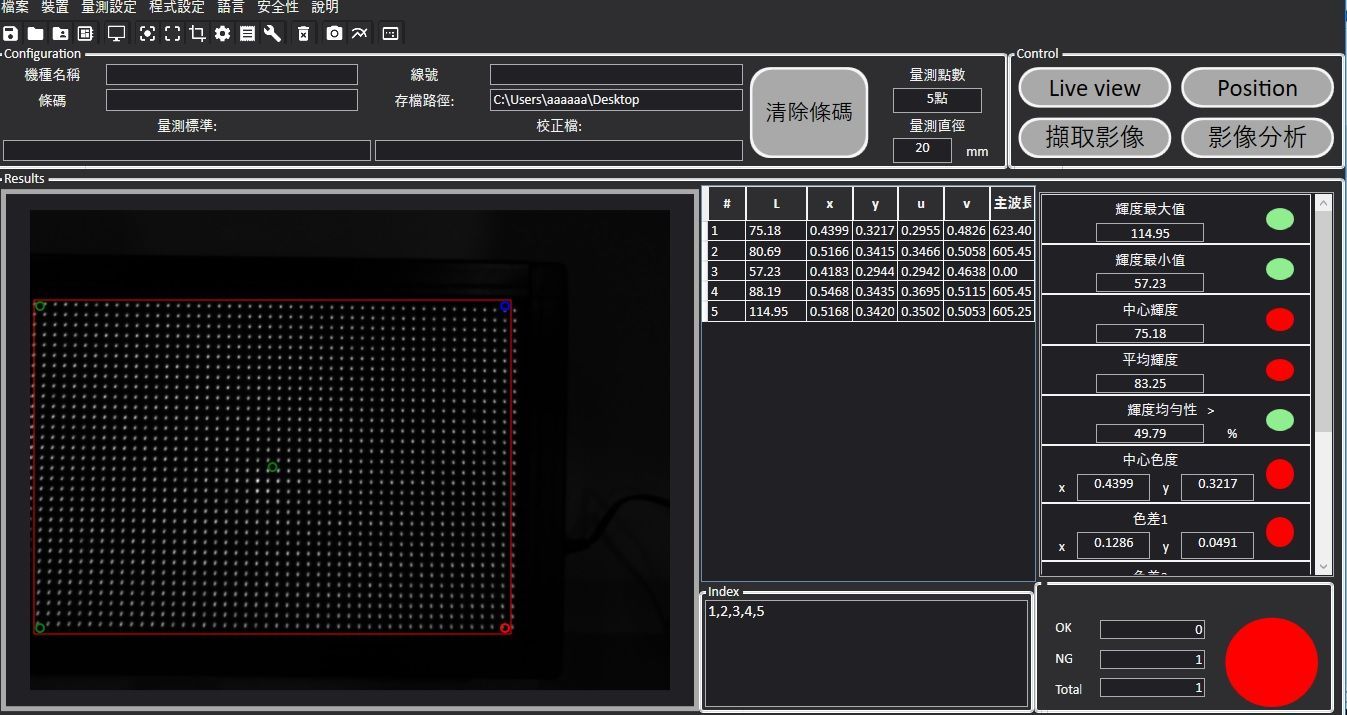The width and height of the screenshot is (1347, 715).
Task: Click the open folder toolbar icon
Action: pos(35,34)
